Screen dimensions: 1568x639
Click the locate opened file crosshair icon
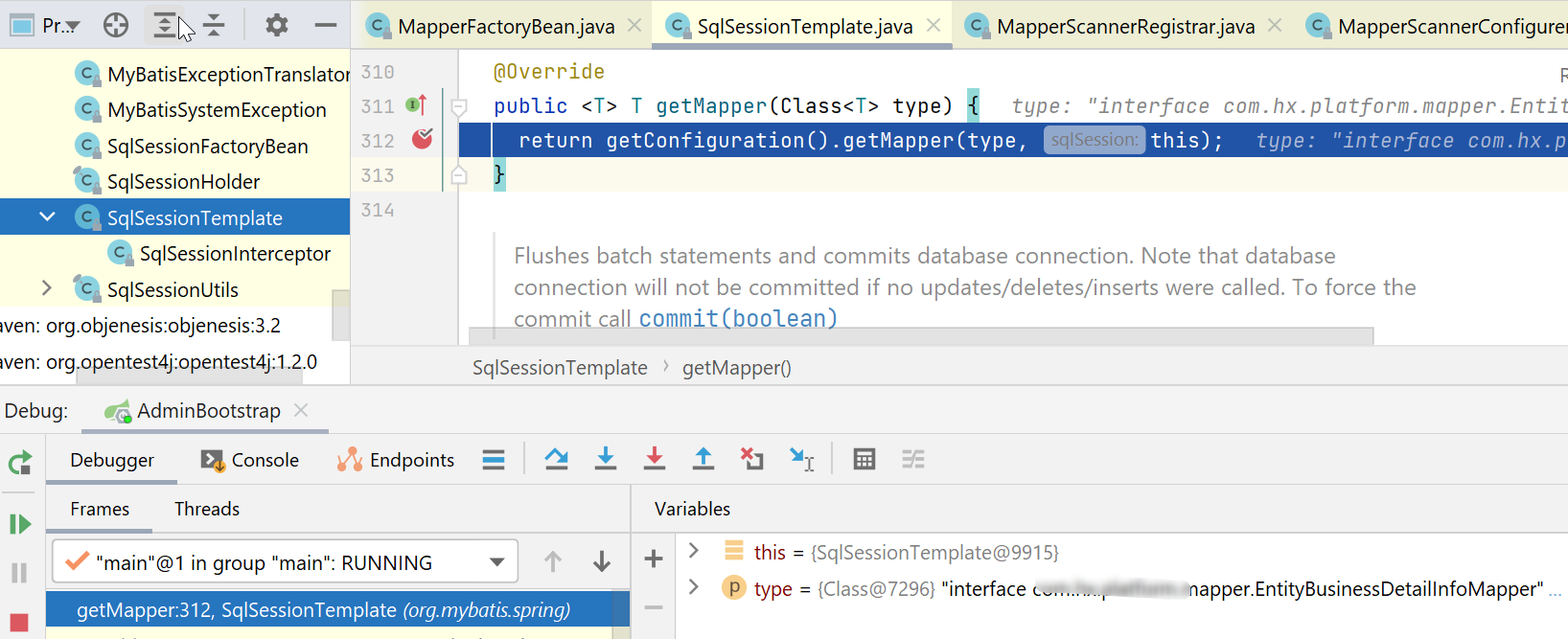(x=116, y=25)
